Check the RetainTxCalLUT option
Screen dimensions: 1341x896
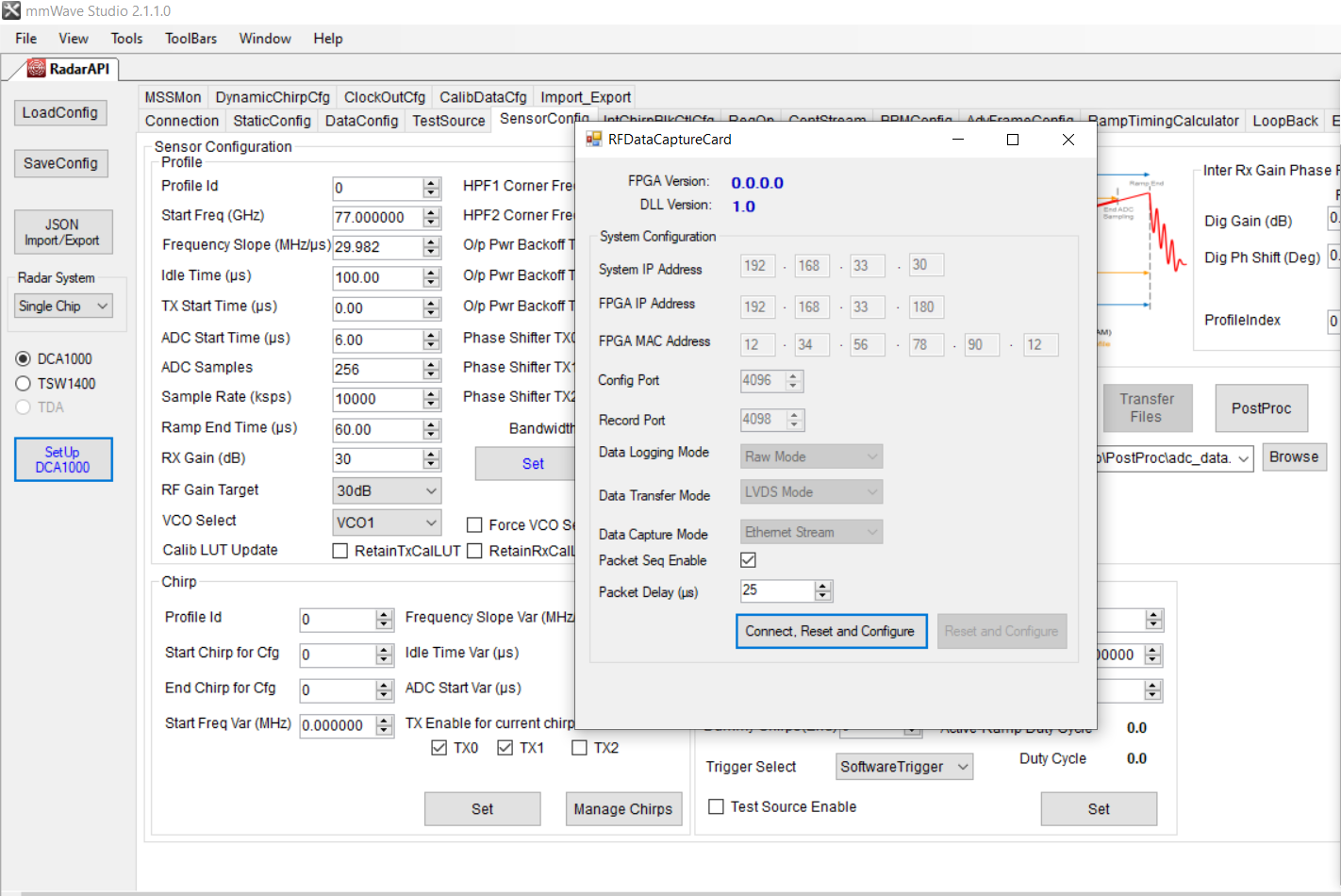[x=340, y=551]
